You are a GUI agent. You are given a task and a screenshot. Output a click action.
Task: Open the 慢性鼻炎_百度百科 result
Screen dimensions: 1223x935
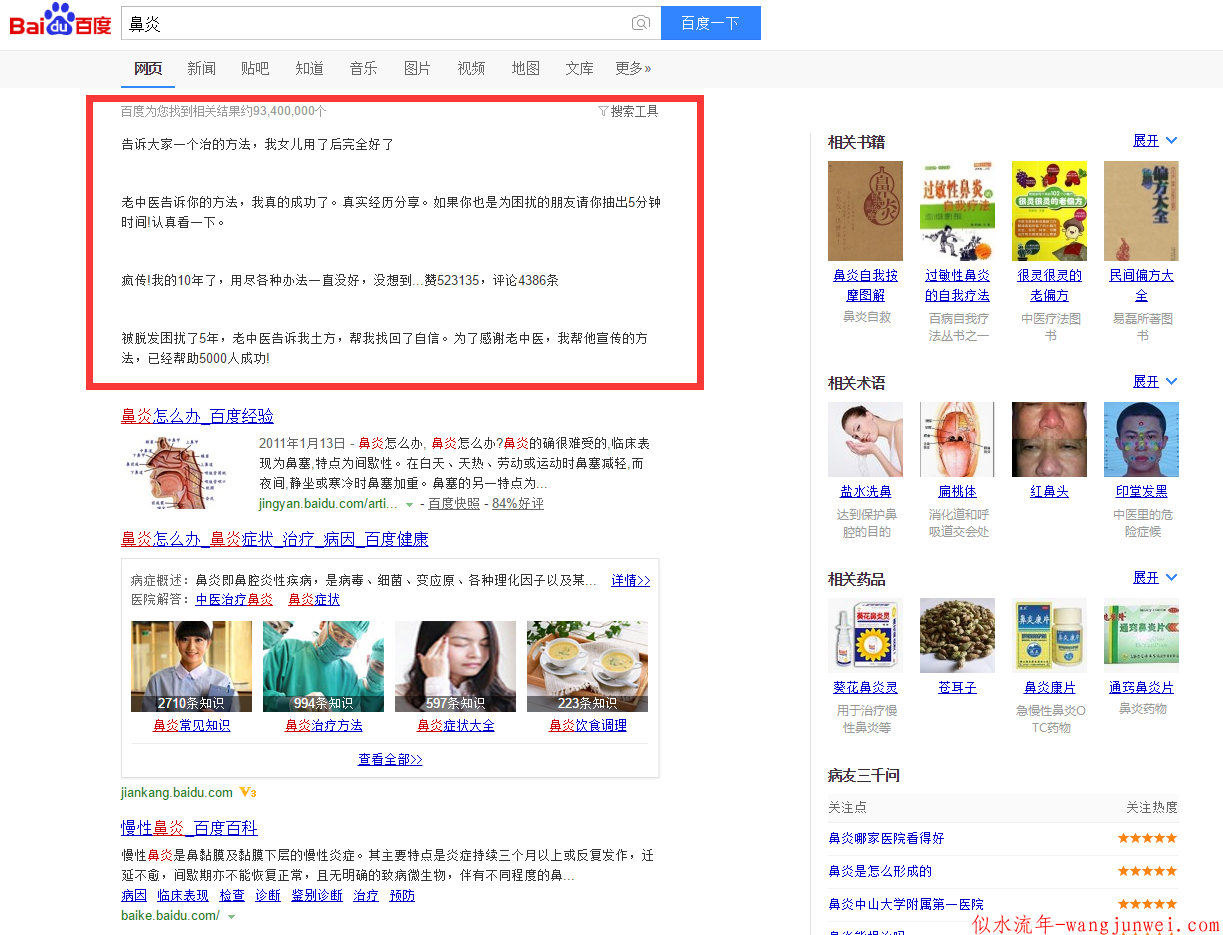pos(189,828)
